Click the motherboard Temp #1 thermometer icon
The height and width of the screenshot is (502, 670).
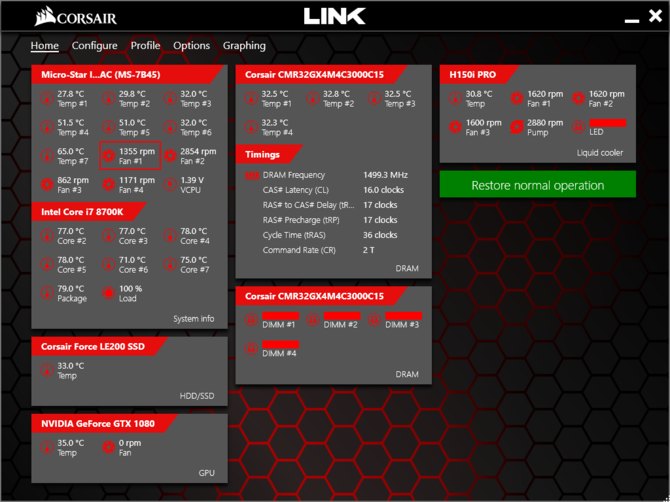click(x=47, y=98)
